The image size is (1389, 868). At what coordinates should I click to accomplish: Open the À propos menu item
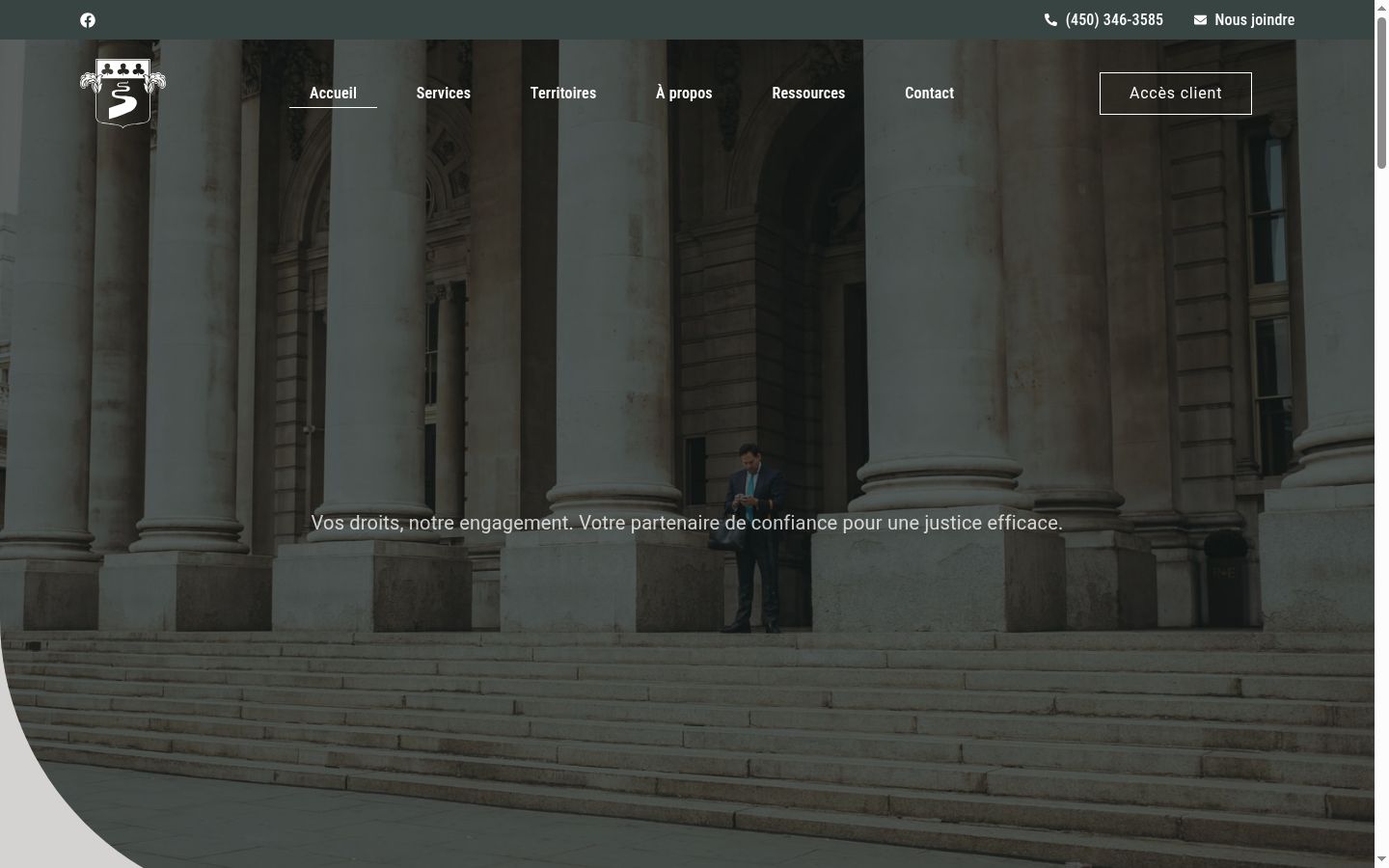684,93
